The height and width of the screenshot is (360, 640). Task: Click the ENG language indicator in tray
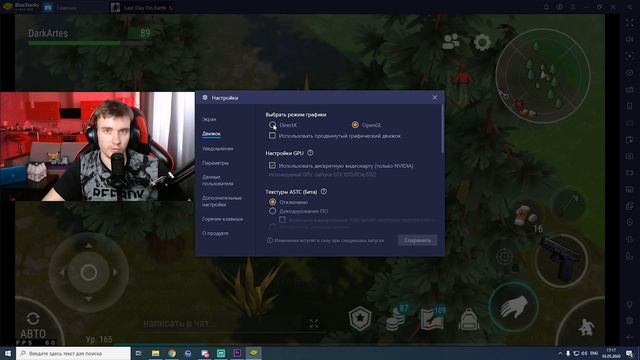point(594,353)
